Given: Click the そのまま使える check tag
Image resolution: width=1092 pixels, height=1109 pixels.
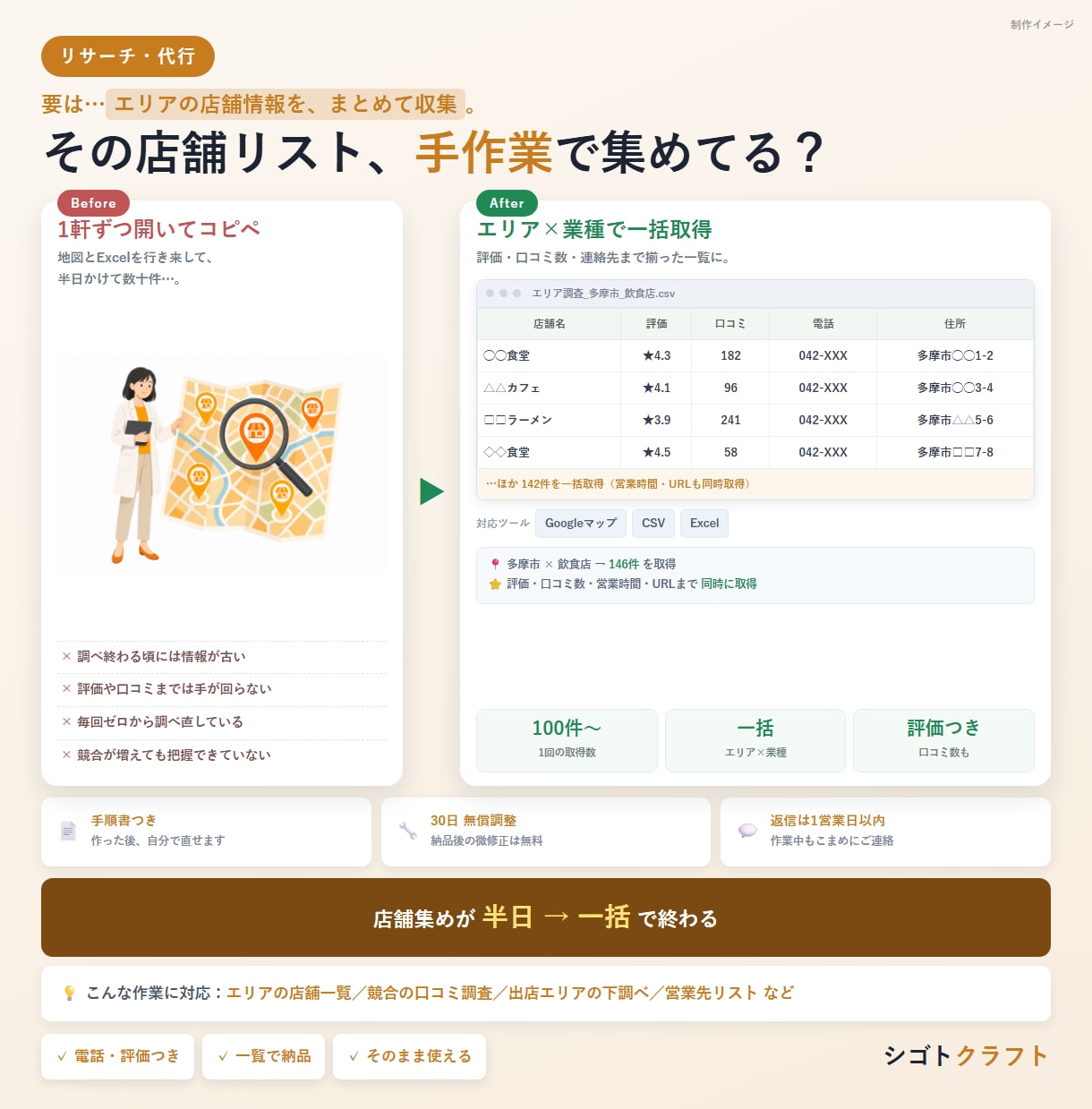Looking at the screenshot, I should 409,1056.
